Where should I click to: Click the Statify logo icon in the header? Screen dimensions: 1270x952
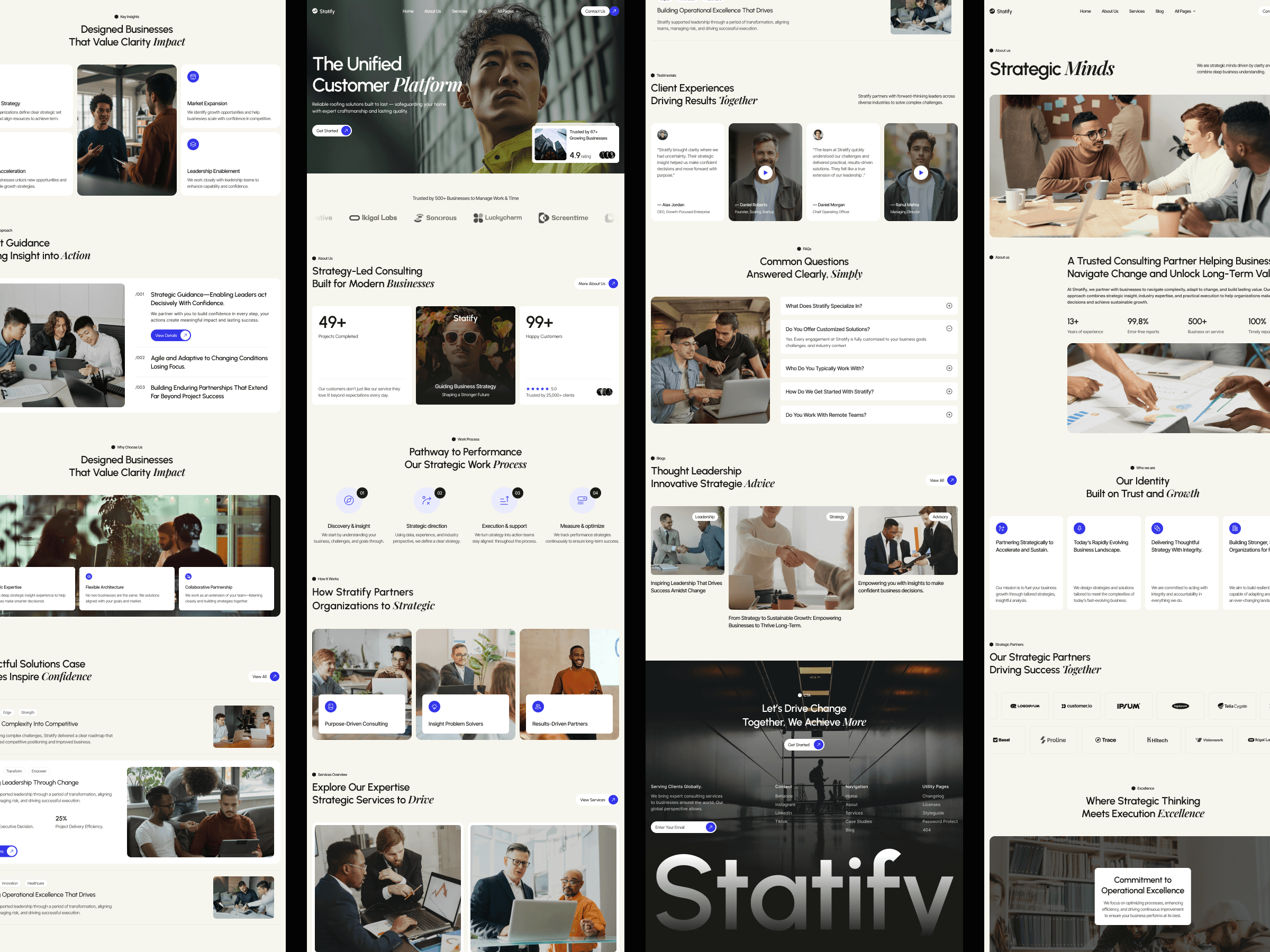[315, 11]
